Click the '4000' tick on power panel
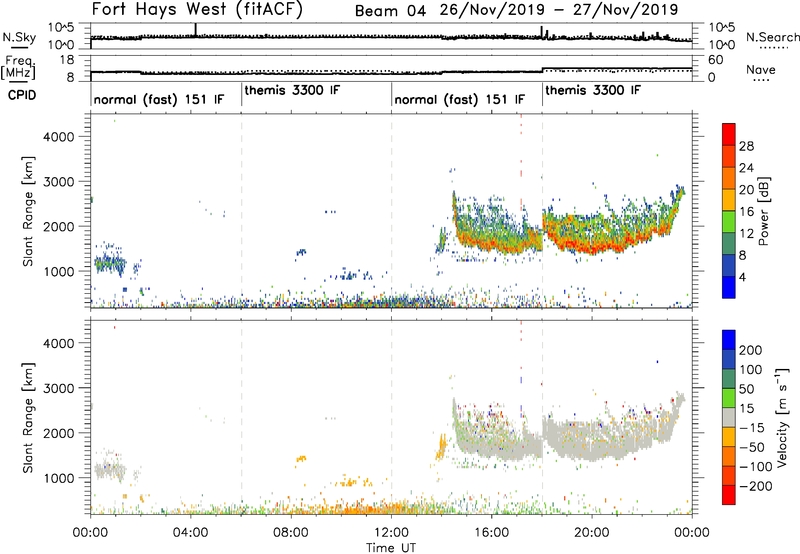 pyautogui.click(x=59, y=136)
